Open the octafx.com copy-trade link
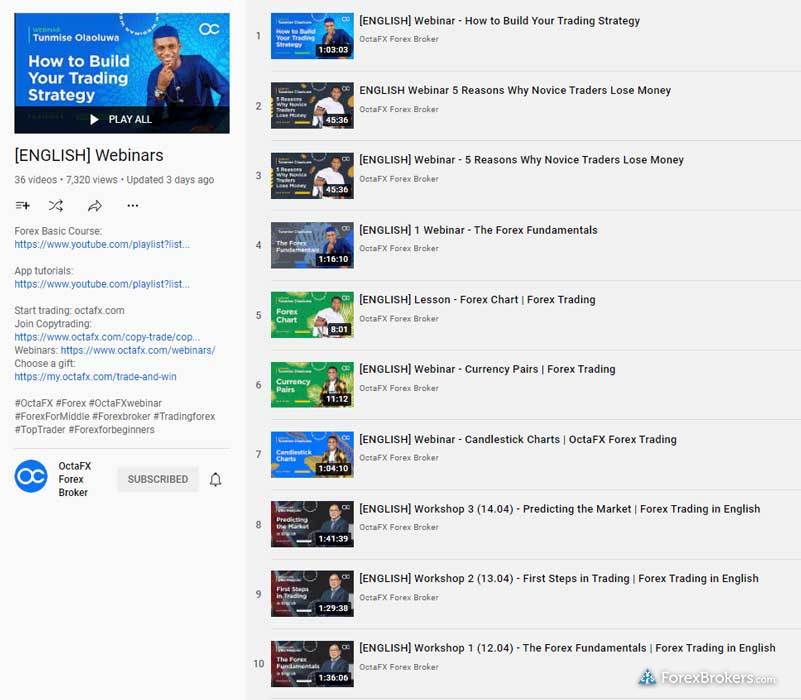The width and height of the screenshot is (801, 700). coord(107,337)
